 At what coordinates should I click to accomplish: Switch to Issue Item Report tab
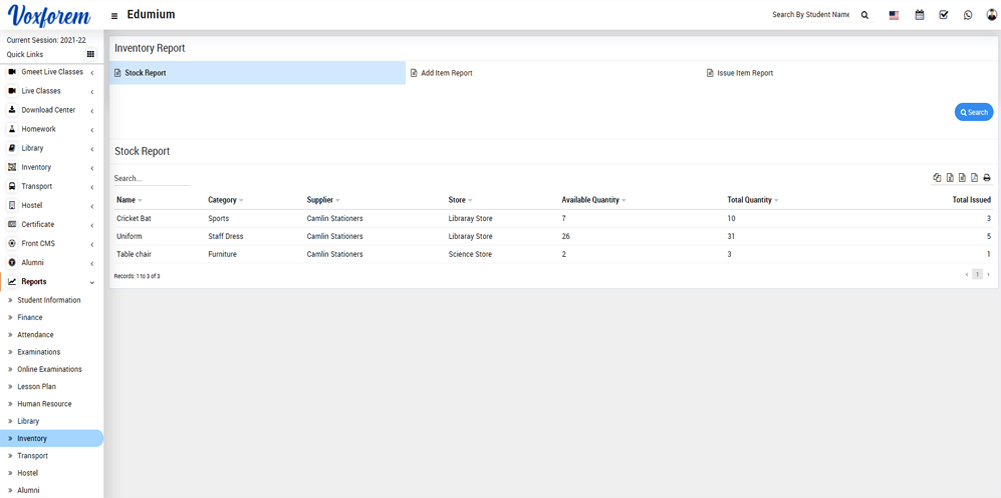(744, 73)
